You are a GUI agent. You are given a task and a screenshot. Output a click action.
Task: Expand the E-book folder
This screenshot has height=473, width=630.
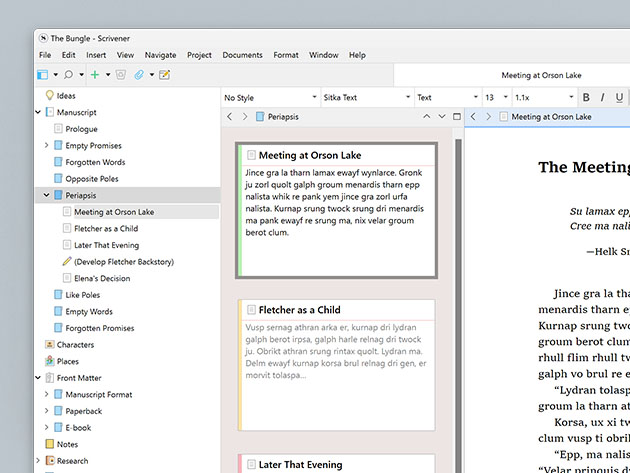pyautogui.click(x=46, y=427)
